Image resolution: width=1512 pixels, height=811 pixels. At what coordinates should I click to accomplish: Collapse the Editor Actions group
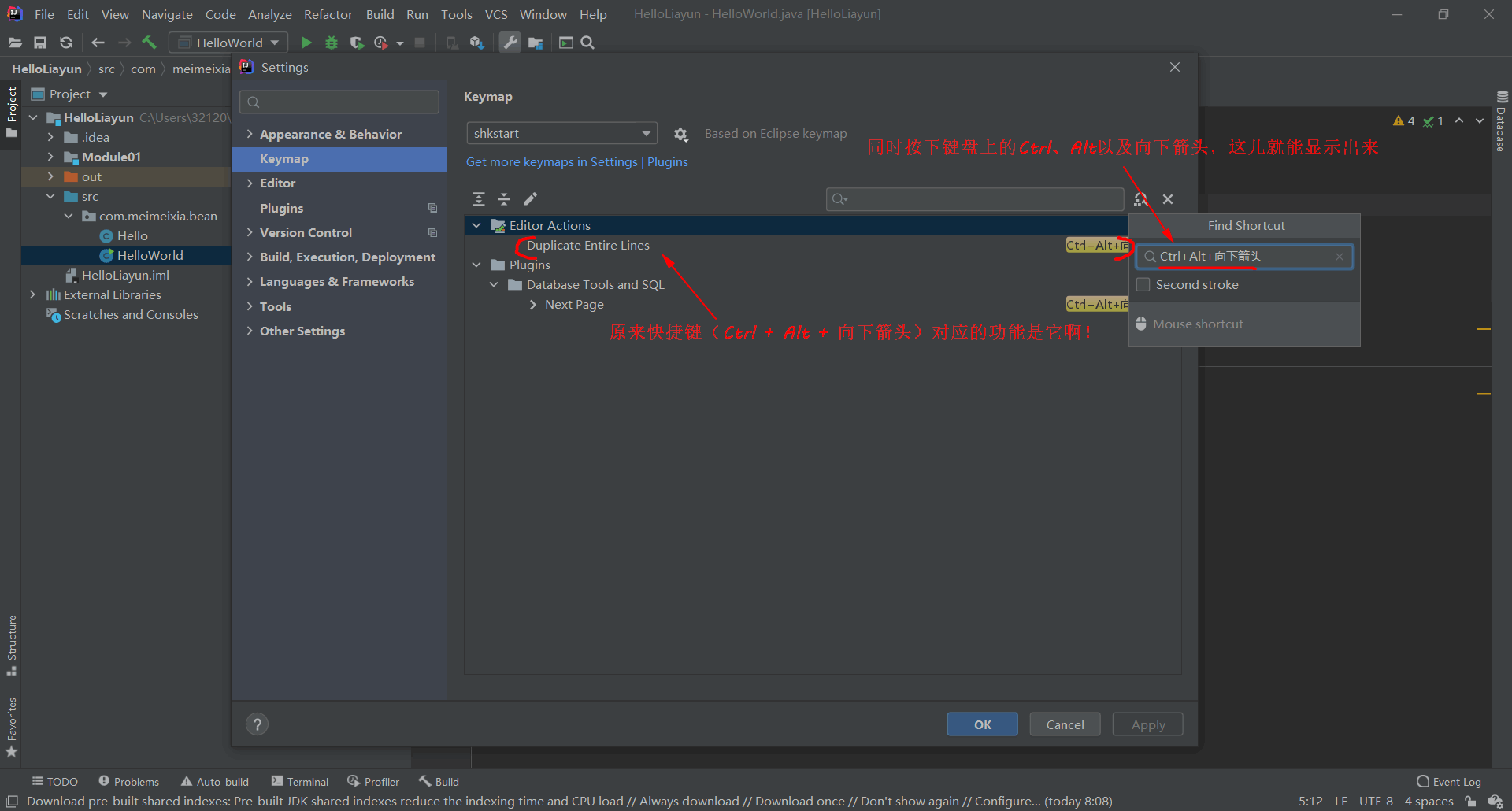coord(476,225)
